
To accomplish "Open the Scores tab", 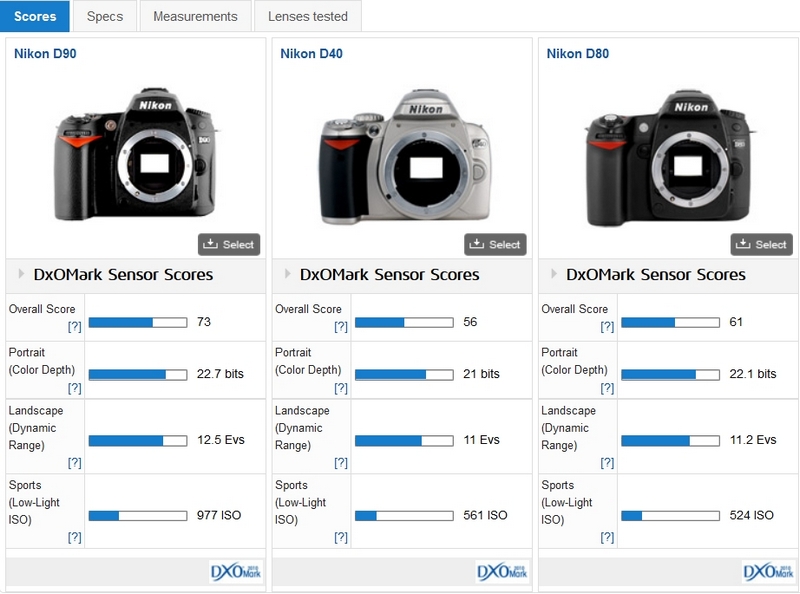I will click(35, 16).
